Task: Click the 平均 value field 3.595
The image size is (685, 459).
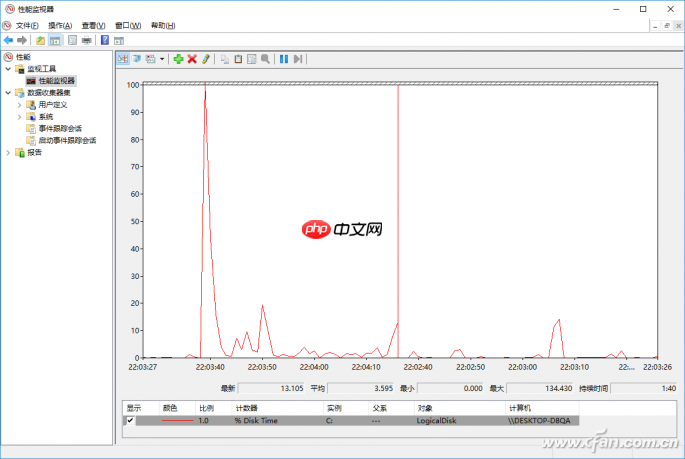Action: (361, 388)
